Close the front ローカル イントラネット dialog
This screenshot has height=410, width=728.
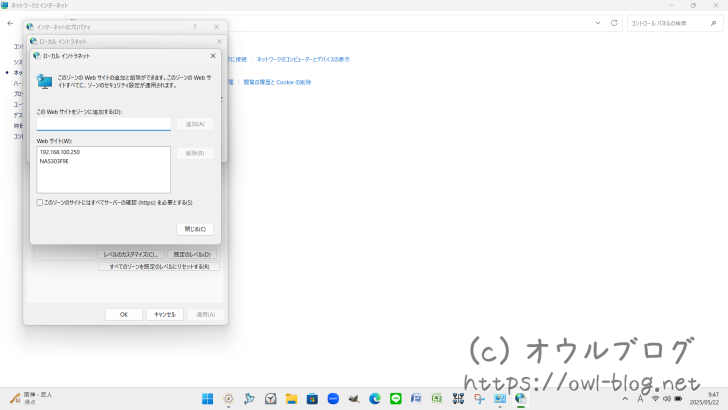(213, 56)
